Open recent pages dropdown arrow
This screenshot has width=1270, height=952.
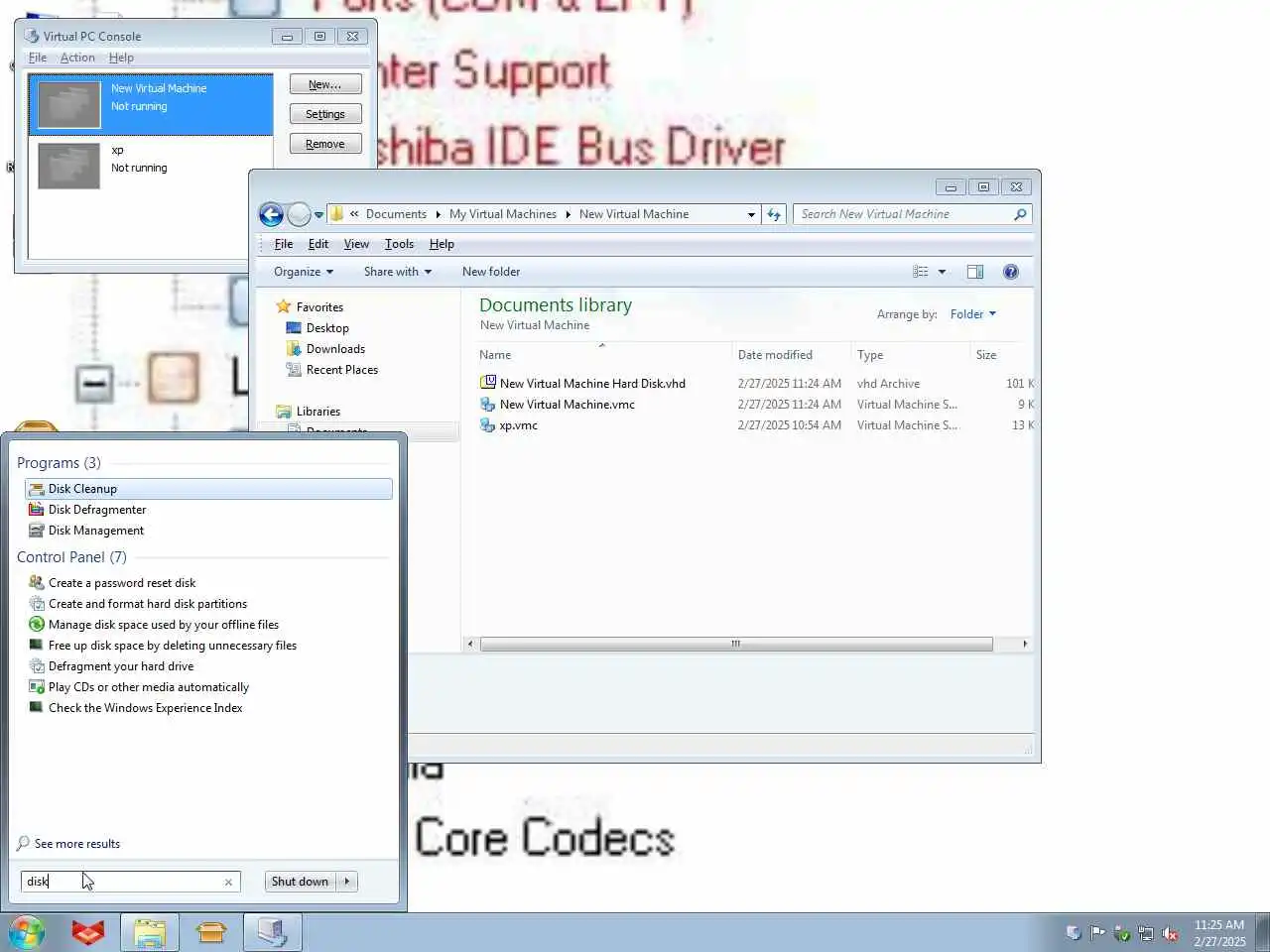click(x=318, y=214)
